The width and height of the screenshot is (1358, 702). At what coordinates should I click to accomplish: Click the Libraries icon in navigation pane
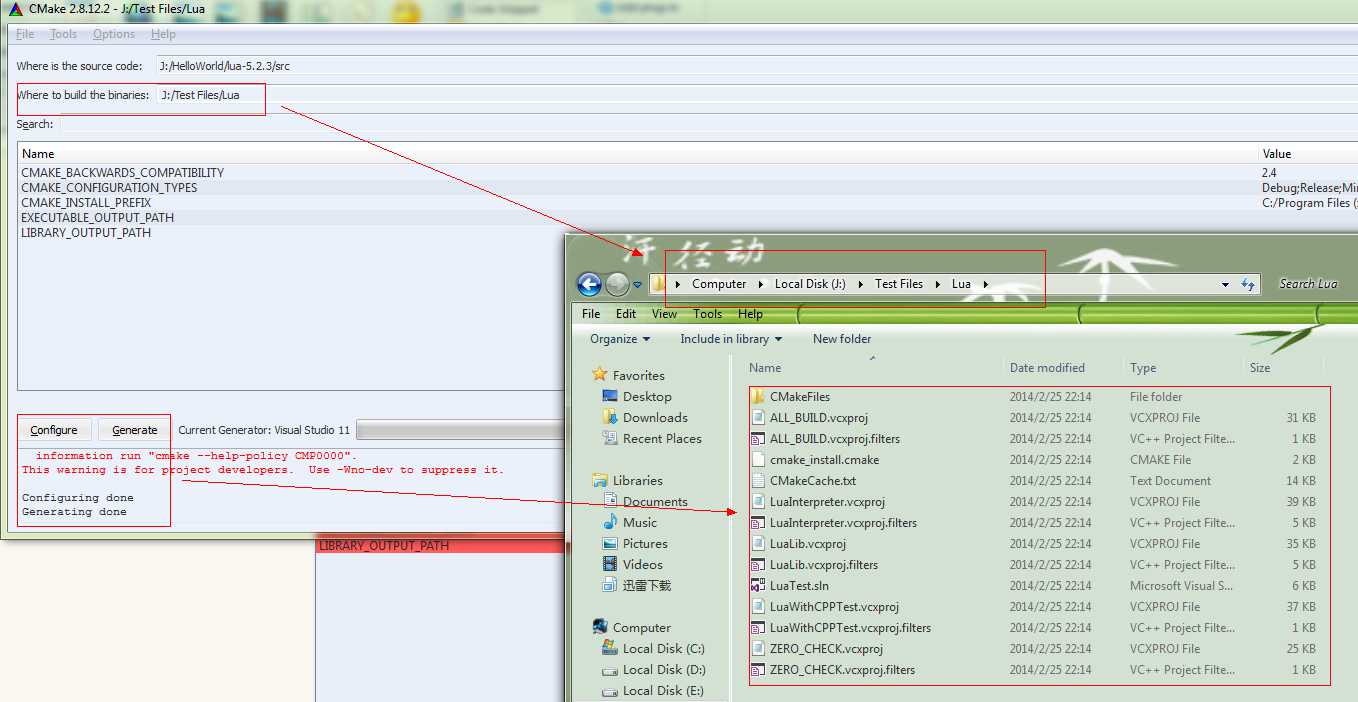[600, 480]
